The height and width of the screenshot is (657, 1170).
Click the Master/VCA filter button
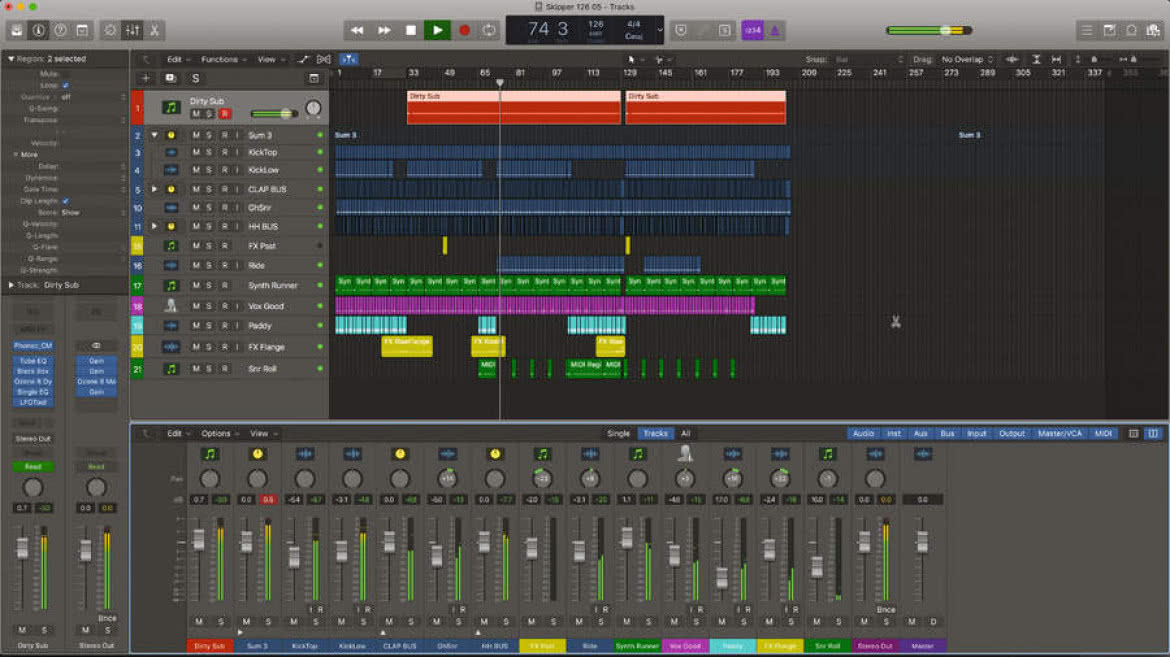point(1060,434)
